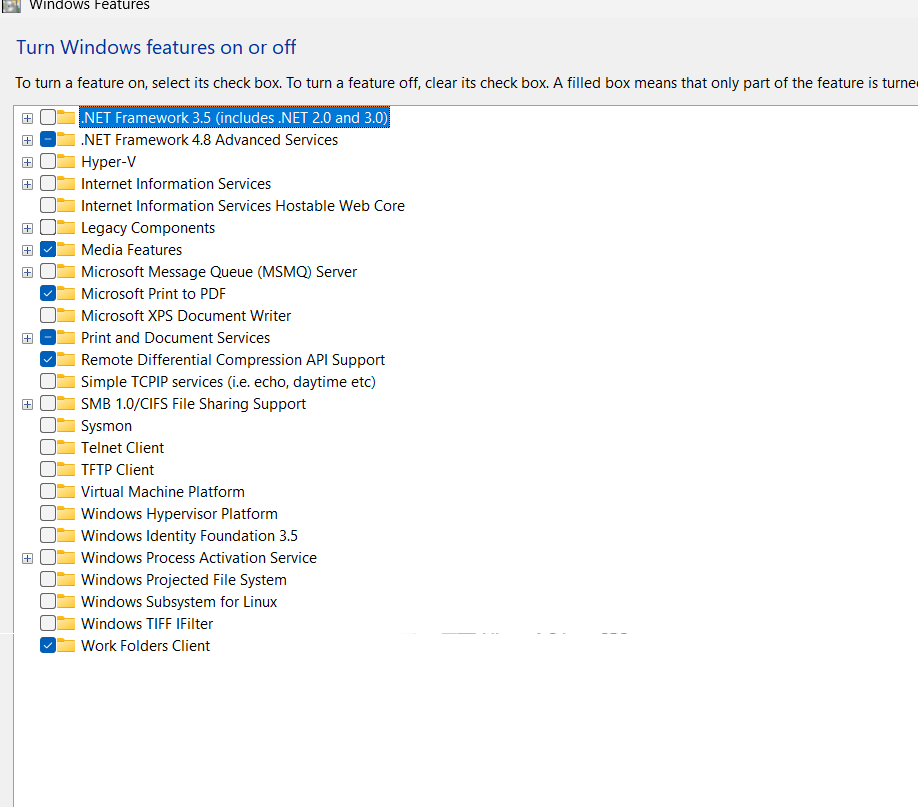Click folder icon beside Telnet Client
This screenshot has width=918, height=807.
click(x=66, y=447)
